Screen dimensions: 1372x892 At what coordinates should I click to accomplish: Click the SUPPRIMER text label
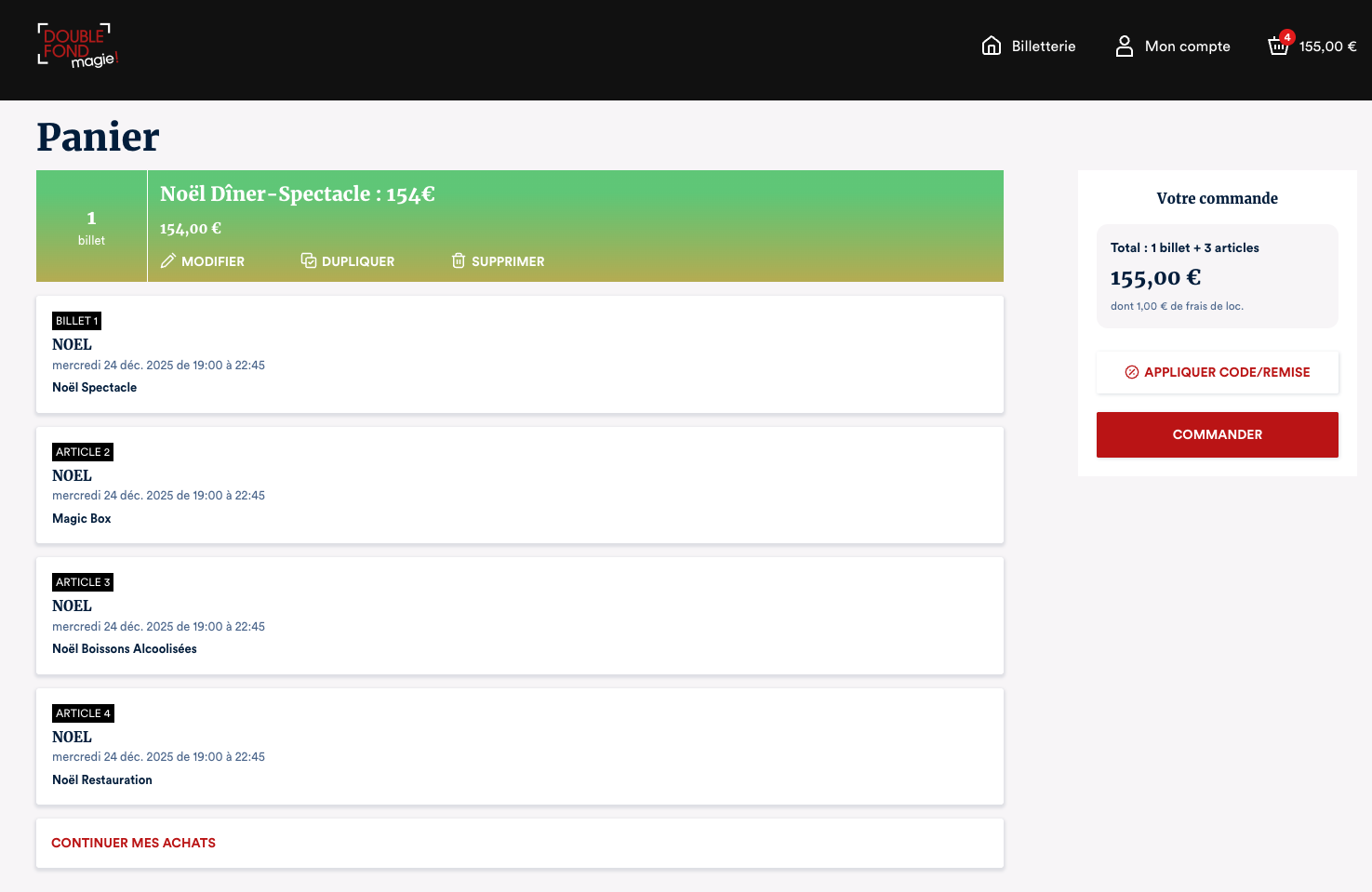coord(508,261)
